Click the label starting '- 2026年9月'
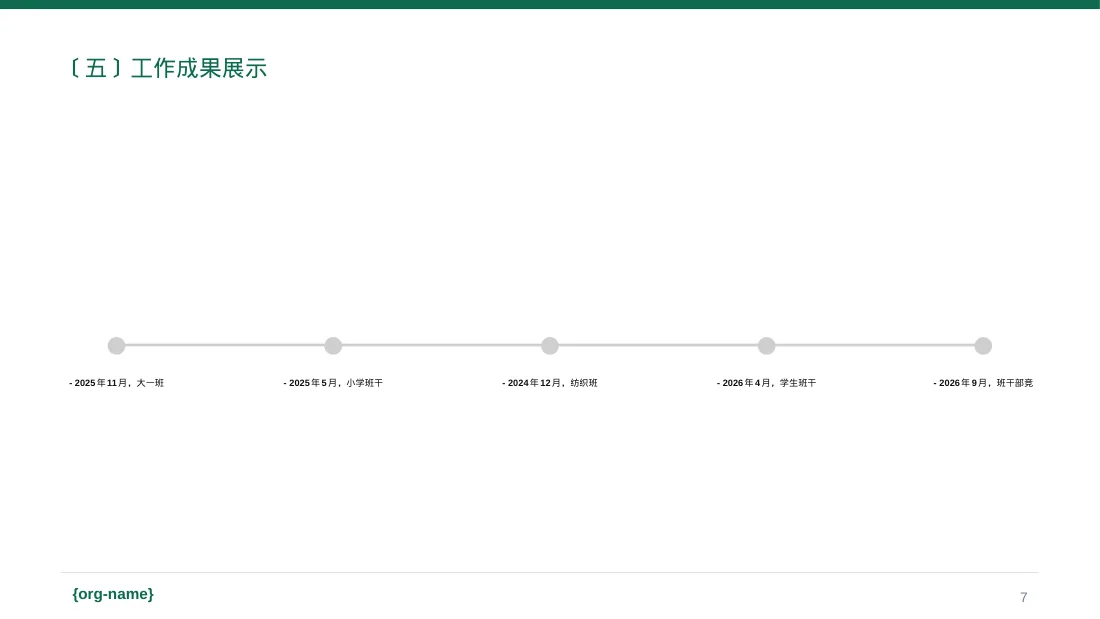Screen dimensions: 1100x619 [x=984, y=383]
